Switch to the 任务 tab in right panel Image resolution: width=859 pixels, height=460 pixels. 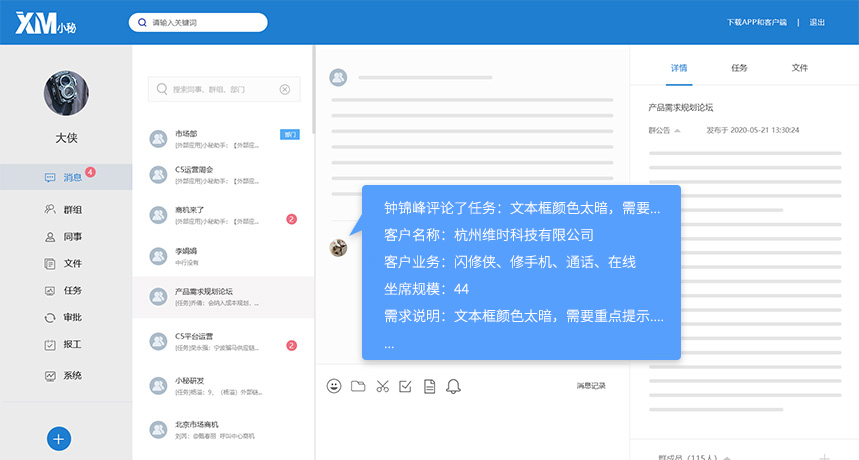pyautogui.click(x=739, y=68)
